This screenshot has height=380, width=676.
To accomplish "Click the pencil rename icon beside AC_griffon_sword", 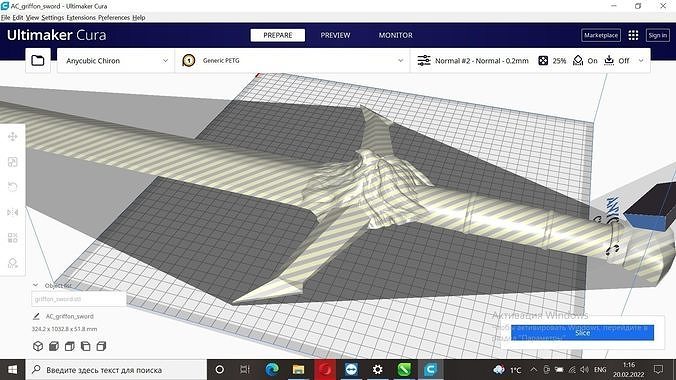I will pyautogui.click(x=36, y=316).
